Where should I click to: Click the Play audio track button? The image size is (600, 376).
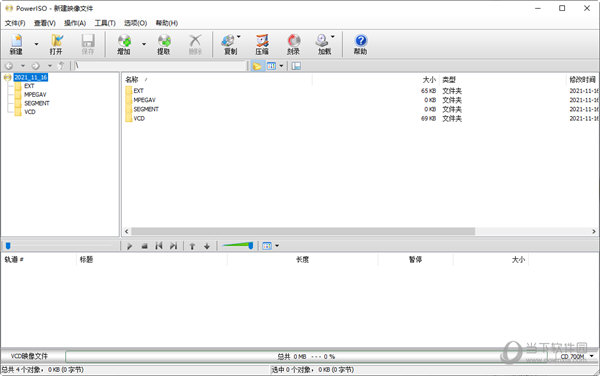129,246
